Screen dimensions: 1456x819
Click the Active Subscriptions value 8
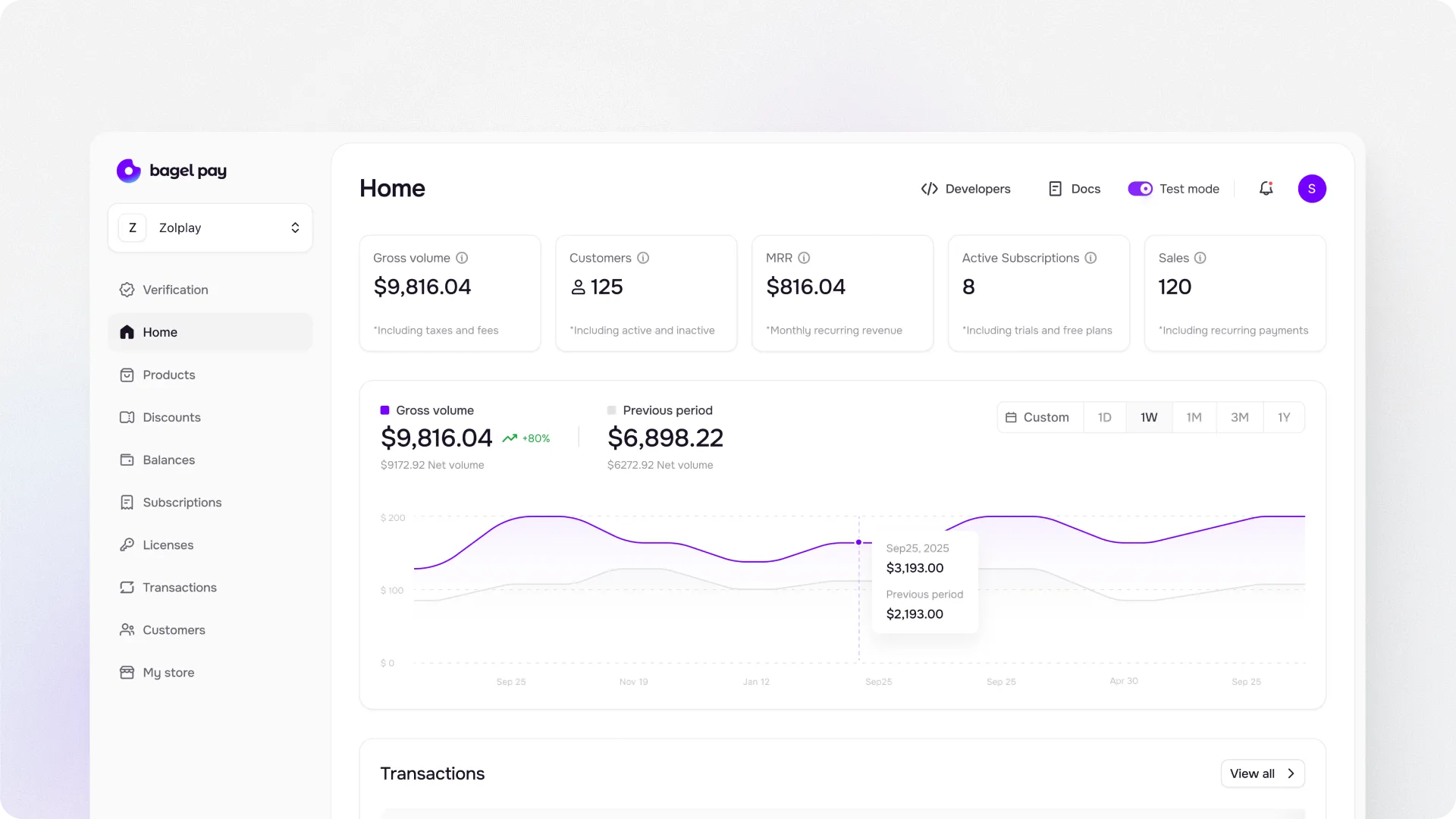point(968,287)
